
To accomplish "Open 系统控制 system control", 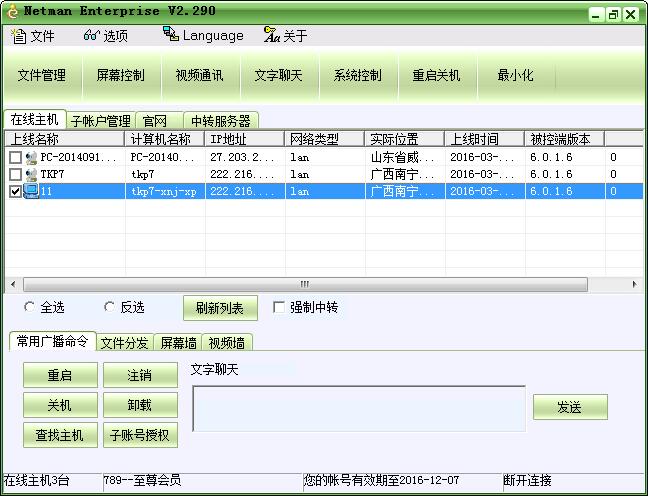I will pos(357,75).
